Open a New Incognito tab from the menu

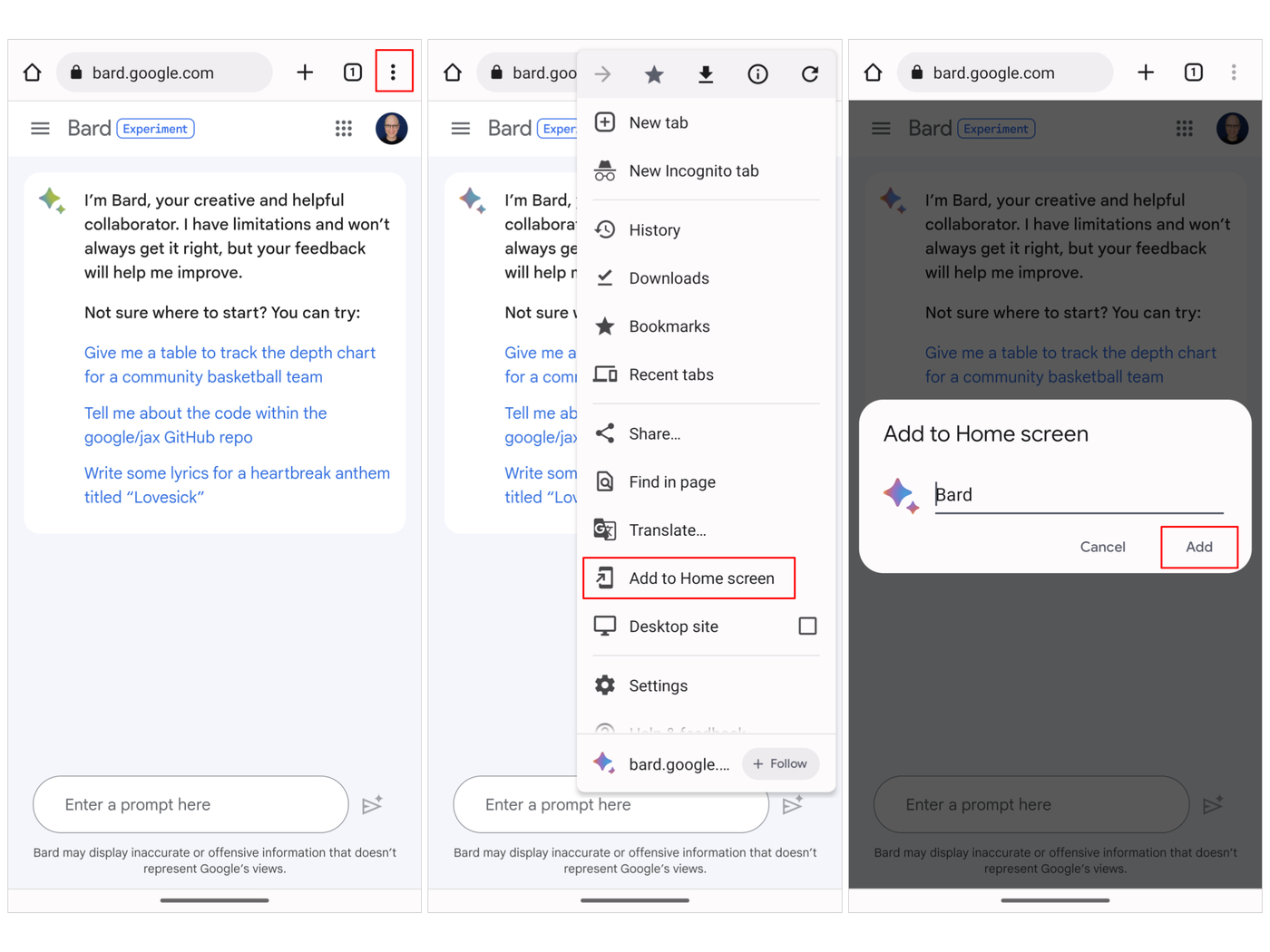pos(694,170)
